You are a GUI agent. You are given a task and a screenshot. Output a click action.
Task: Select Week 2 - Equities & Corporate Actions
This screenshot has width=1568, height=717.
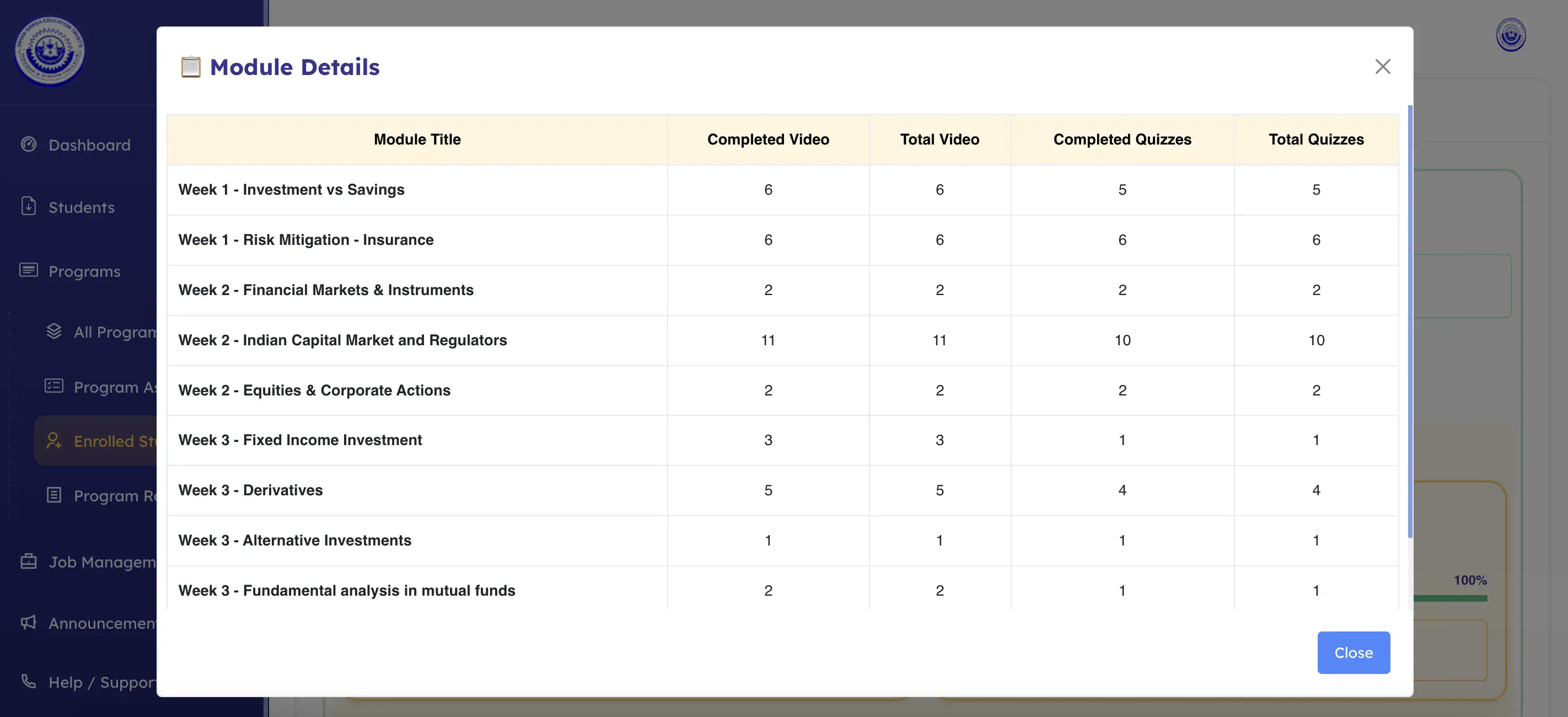(783, 390)
